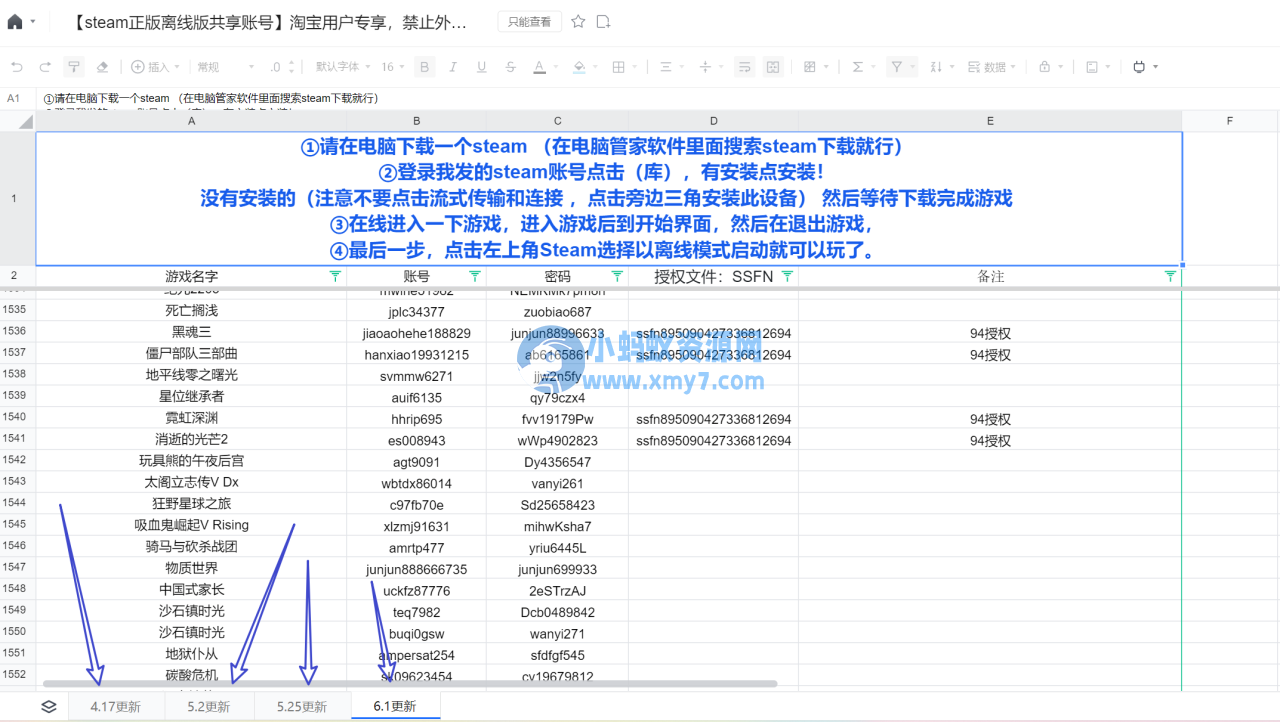Toggle bold formatting
Viewport: 1280px width, 722px height.
(425, 66)
